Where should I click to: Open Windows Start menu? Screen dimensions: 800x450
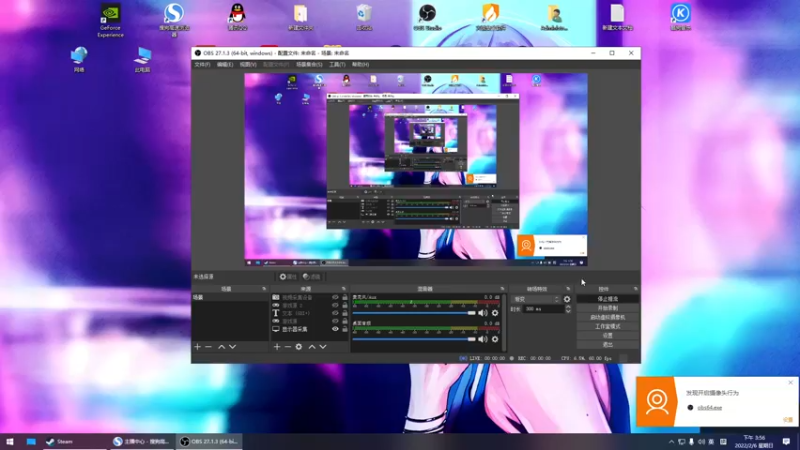pos(10,442)
